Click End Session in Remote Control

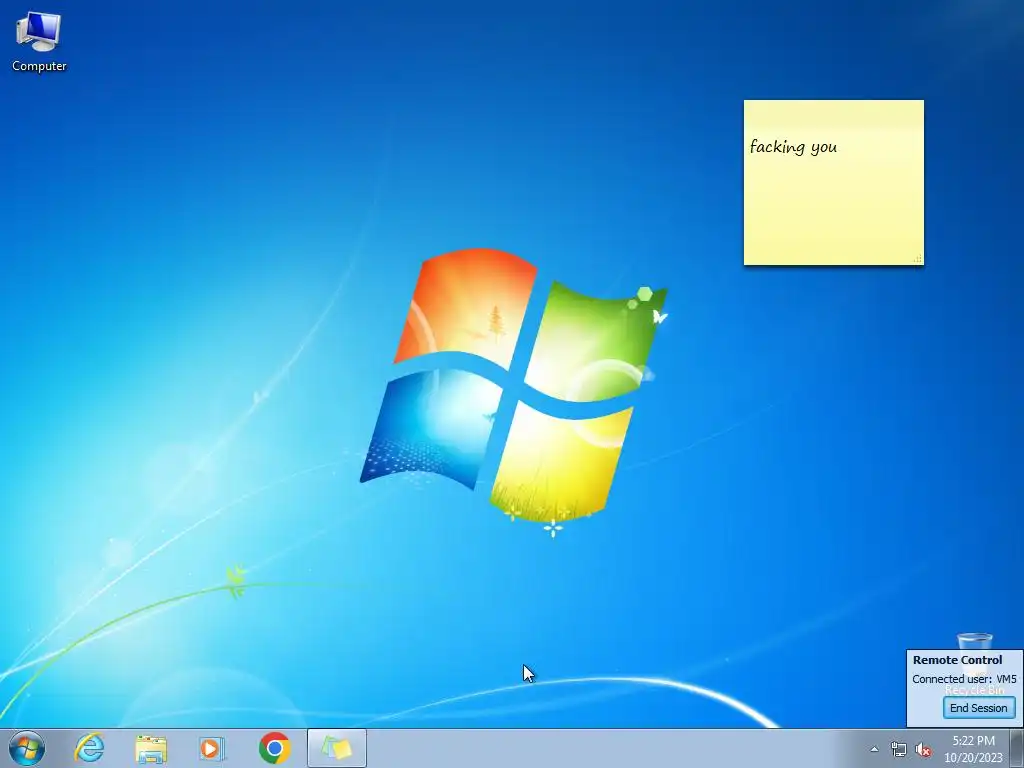[978, 708]
